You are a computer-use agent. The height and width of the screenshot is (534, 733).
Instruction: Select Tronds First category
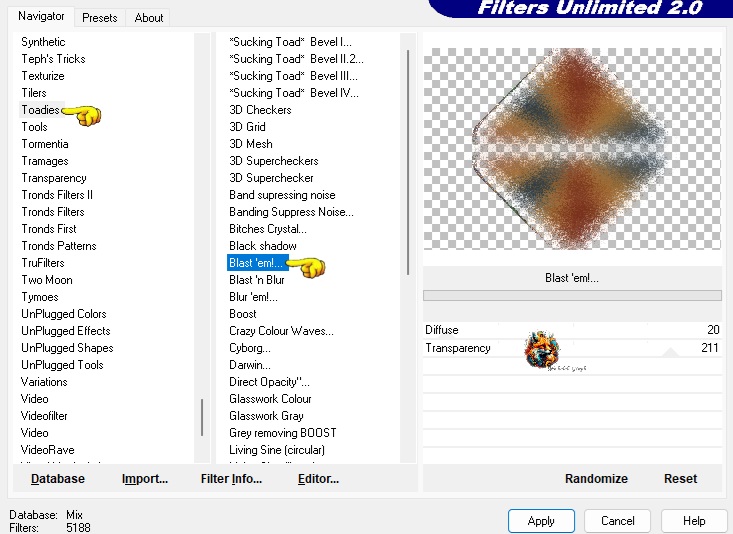(x=49, y=229)
